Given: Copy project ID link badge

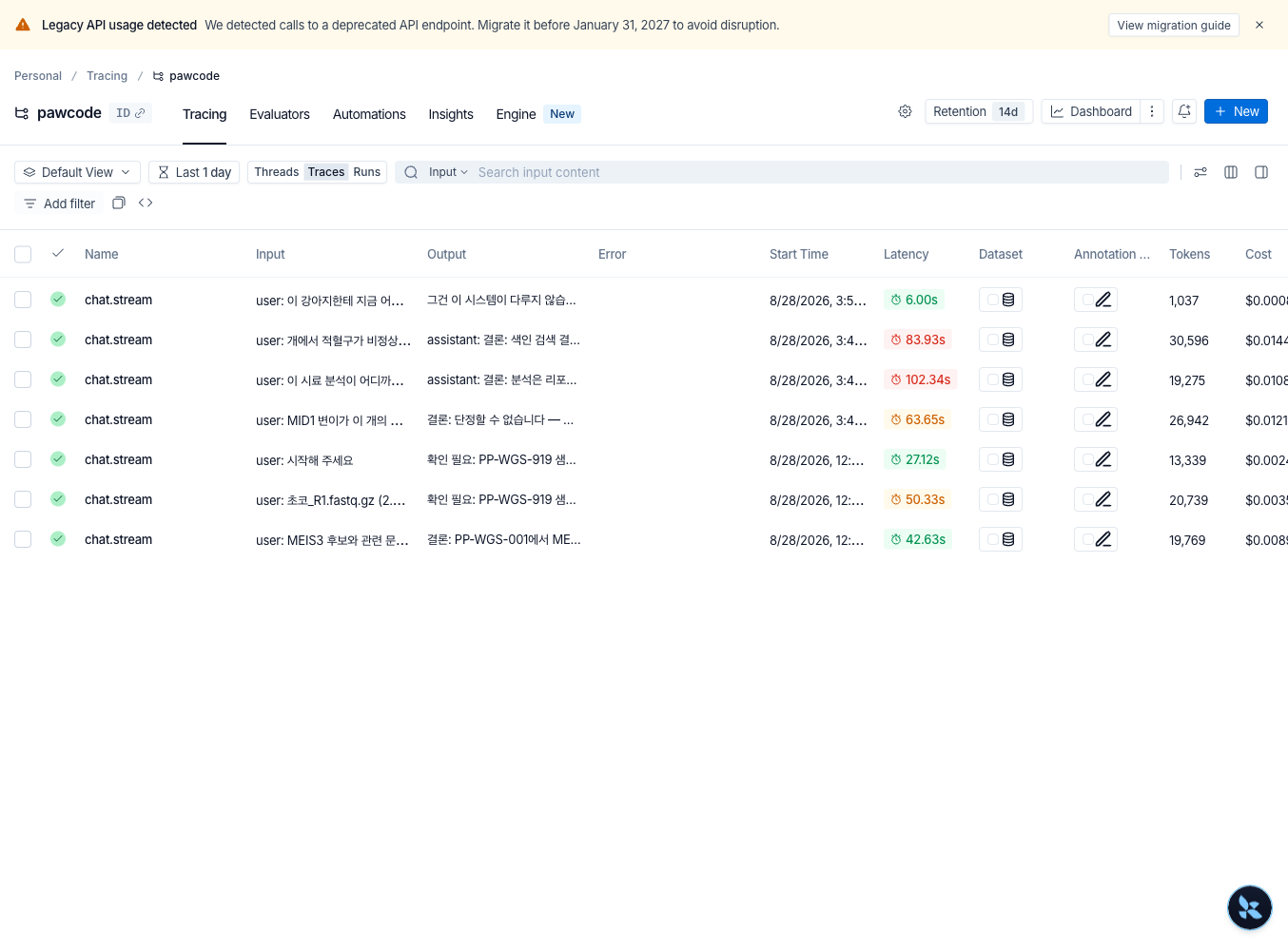Looking at the screenshot, I should coord(130,113).
